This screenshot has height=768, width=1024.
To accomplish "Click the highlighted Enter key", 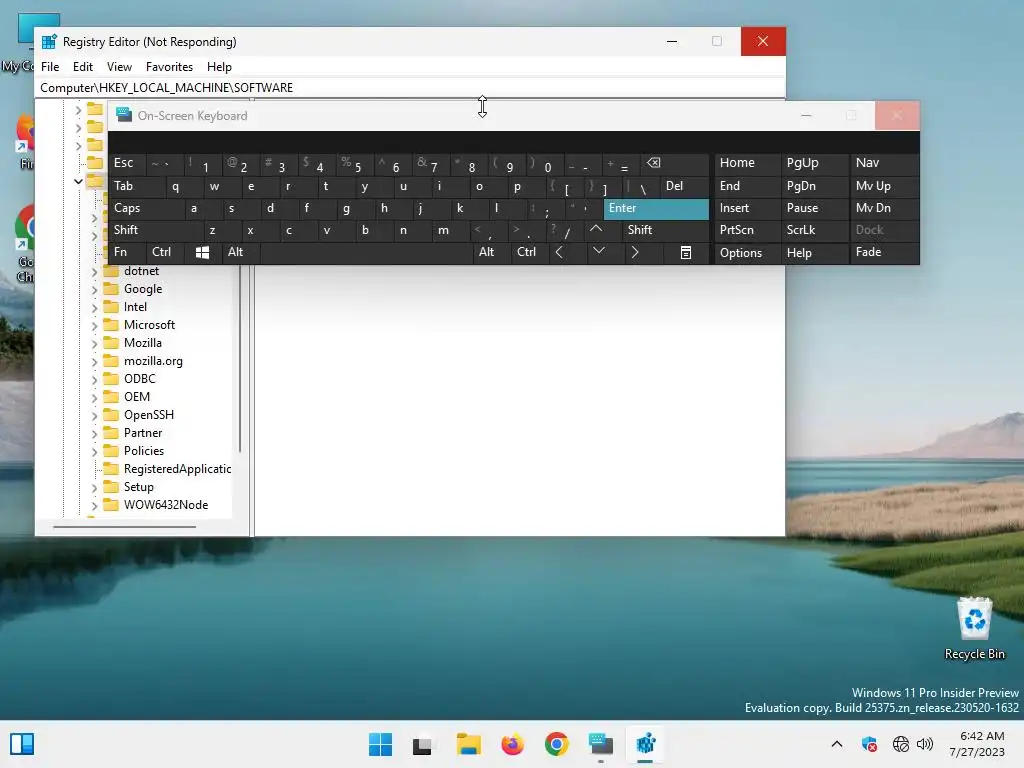I will [656, 208].
